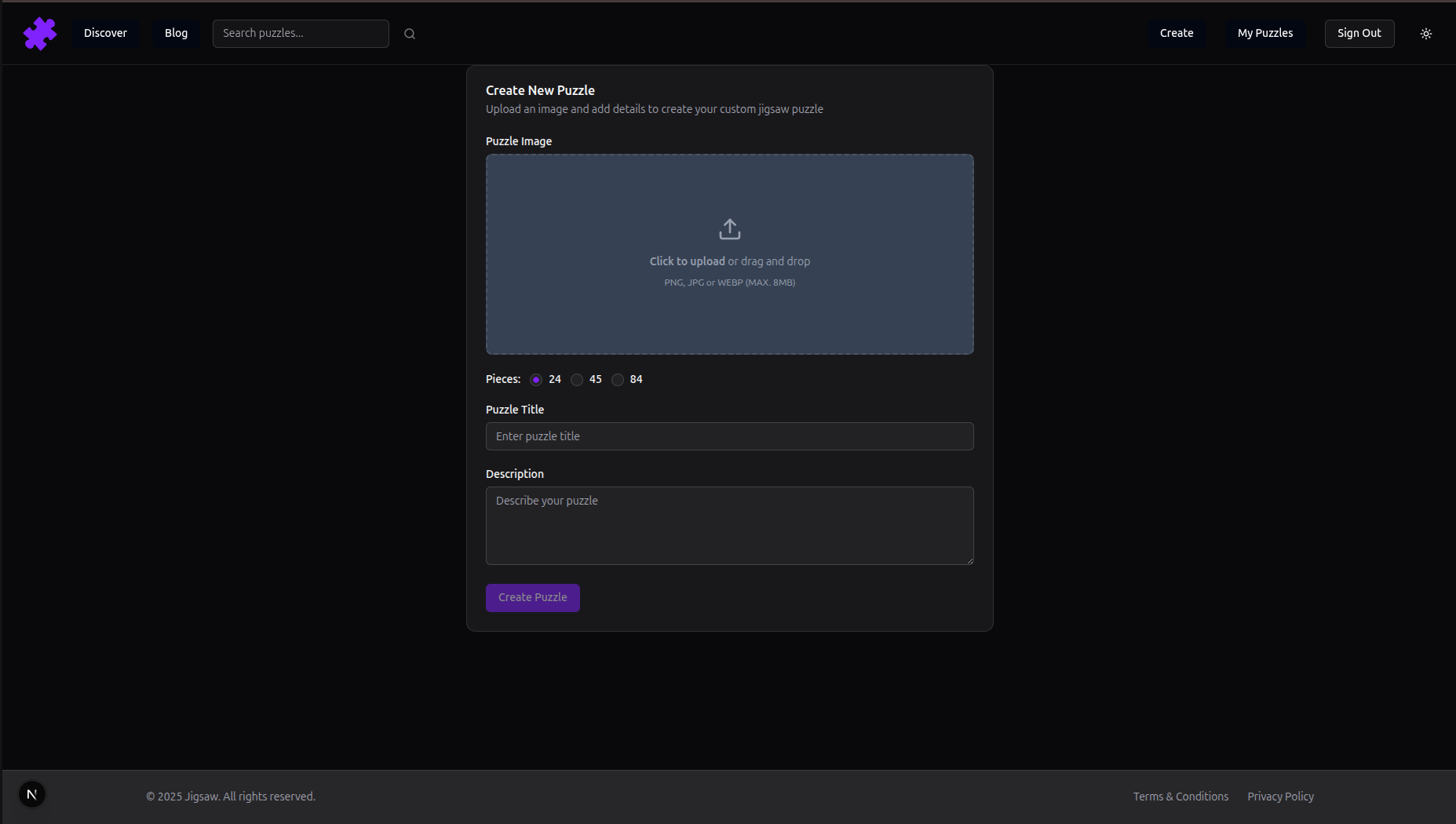The height and width of the screenshot is (824, 1456).
Task: Select the 24 pieces radio button
Action: pos(536,380)
